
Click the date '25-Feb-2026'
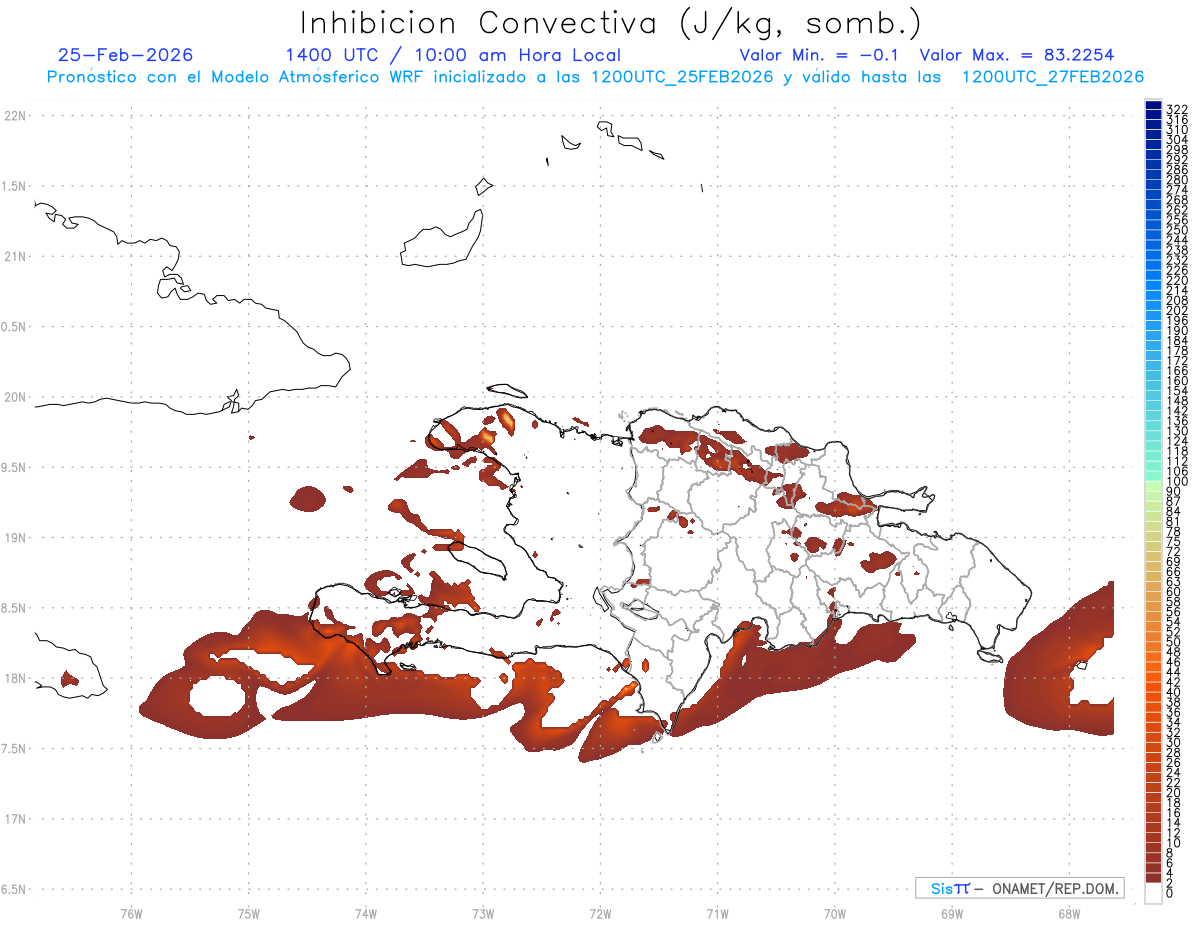click(x=125, y=55)
